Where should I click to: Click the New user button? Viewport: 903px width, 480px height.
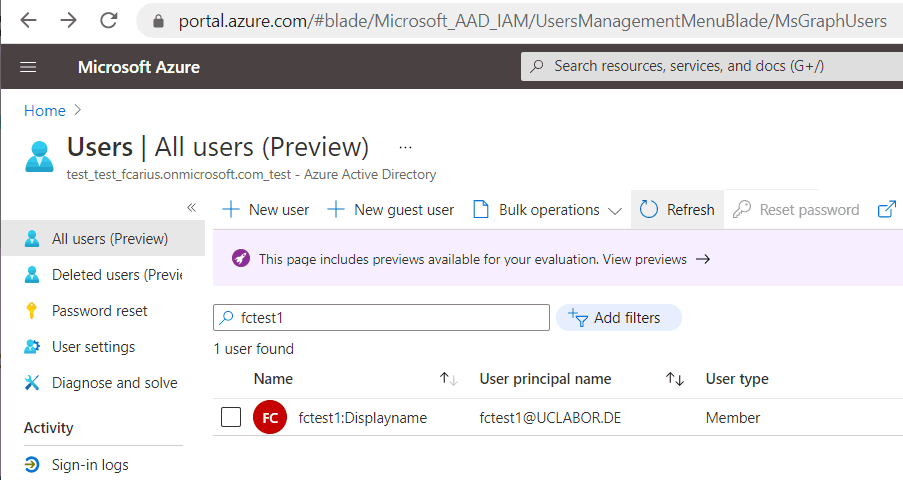pyautogui.click(x=265, y=210)
